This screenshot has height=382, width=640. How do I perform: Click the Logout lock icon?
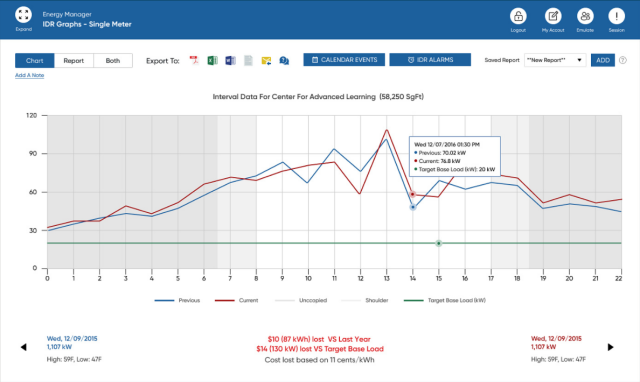pyautogui.click(x=518, y=16)
